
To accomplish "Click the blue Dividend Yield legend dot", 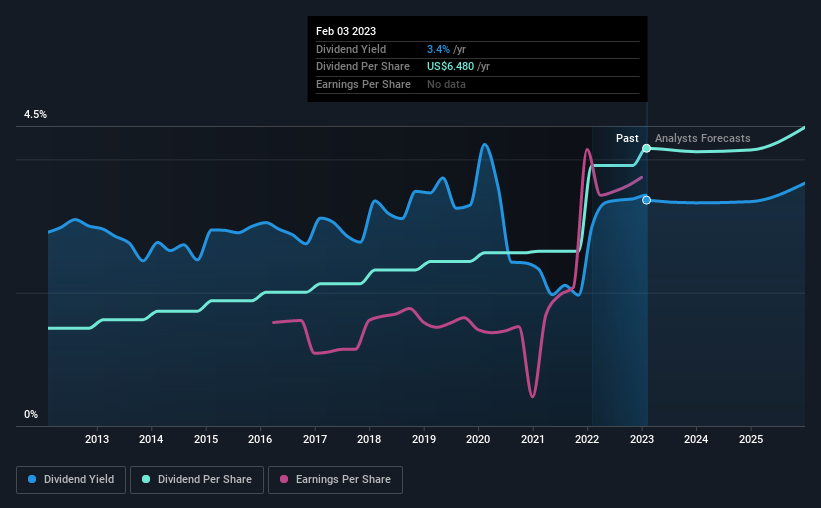I will pyautogui.click(x=32, y=479).
